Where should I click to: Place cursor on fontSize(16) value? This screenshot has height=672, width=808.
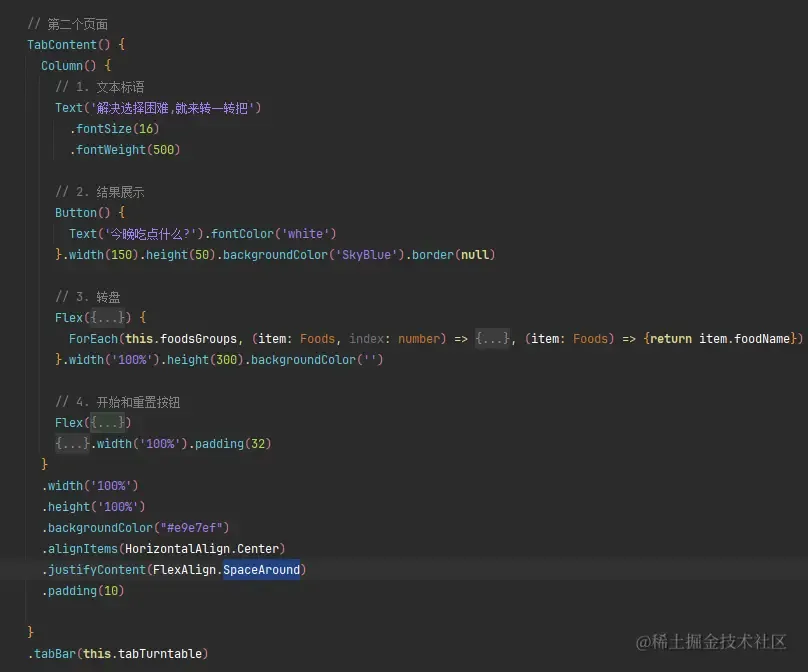(146, 128)
